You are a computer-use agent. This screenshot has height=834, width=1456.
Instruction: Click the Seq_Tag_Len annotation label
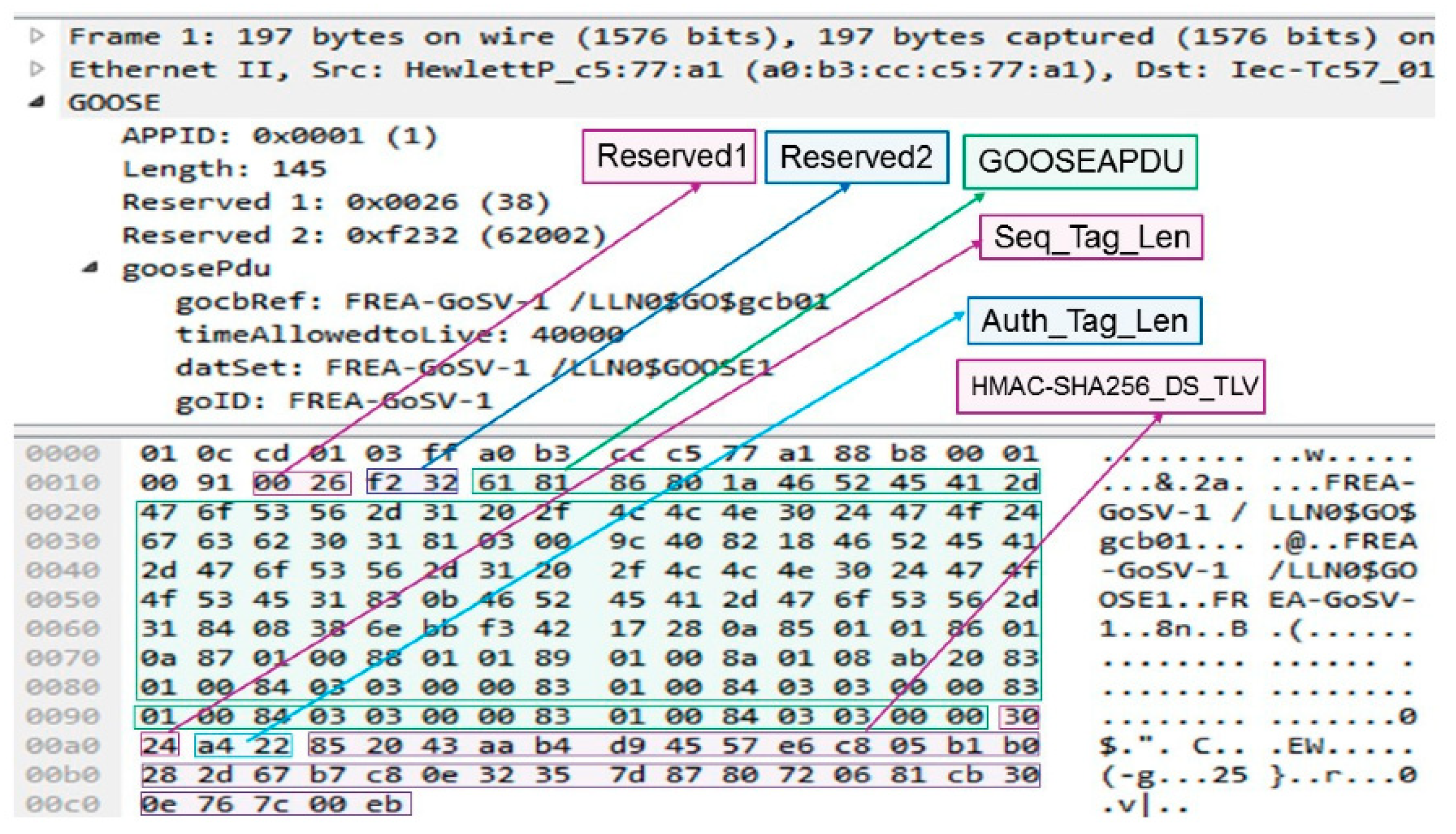[1090, 237]
